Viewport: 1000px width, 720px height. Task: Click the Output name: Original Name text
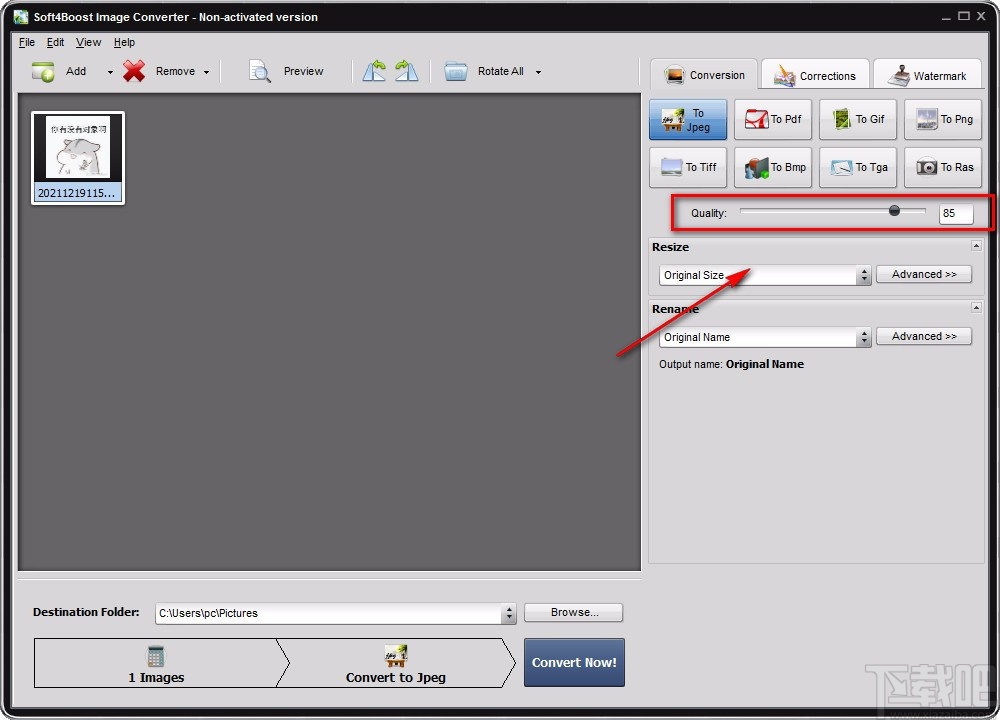(x=732, y=364)
